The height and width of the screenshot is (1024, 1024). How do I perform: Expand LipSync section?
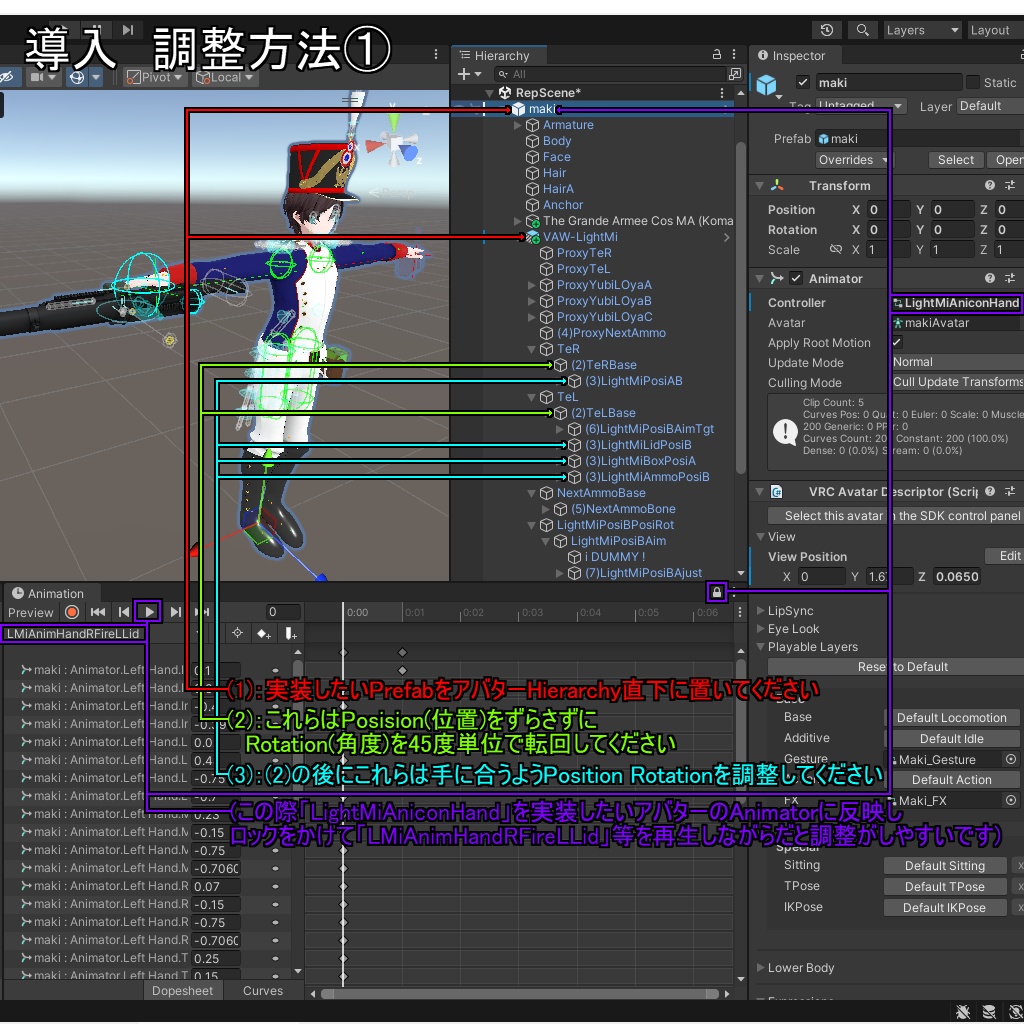pos(760,611)
